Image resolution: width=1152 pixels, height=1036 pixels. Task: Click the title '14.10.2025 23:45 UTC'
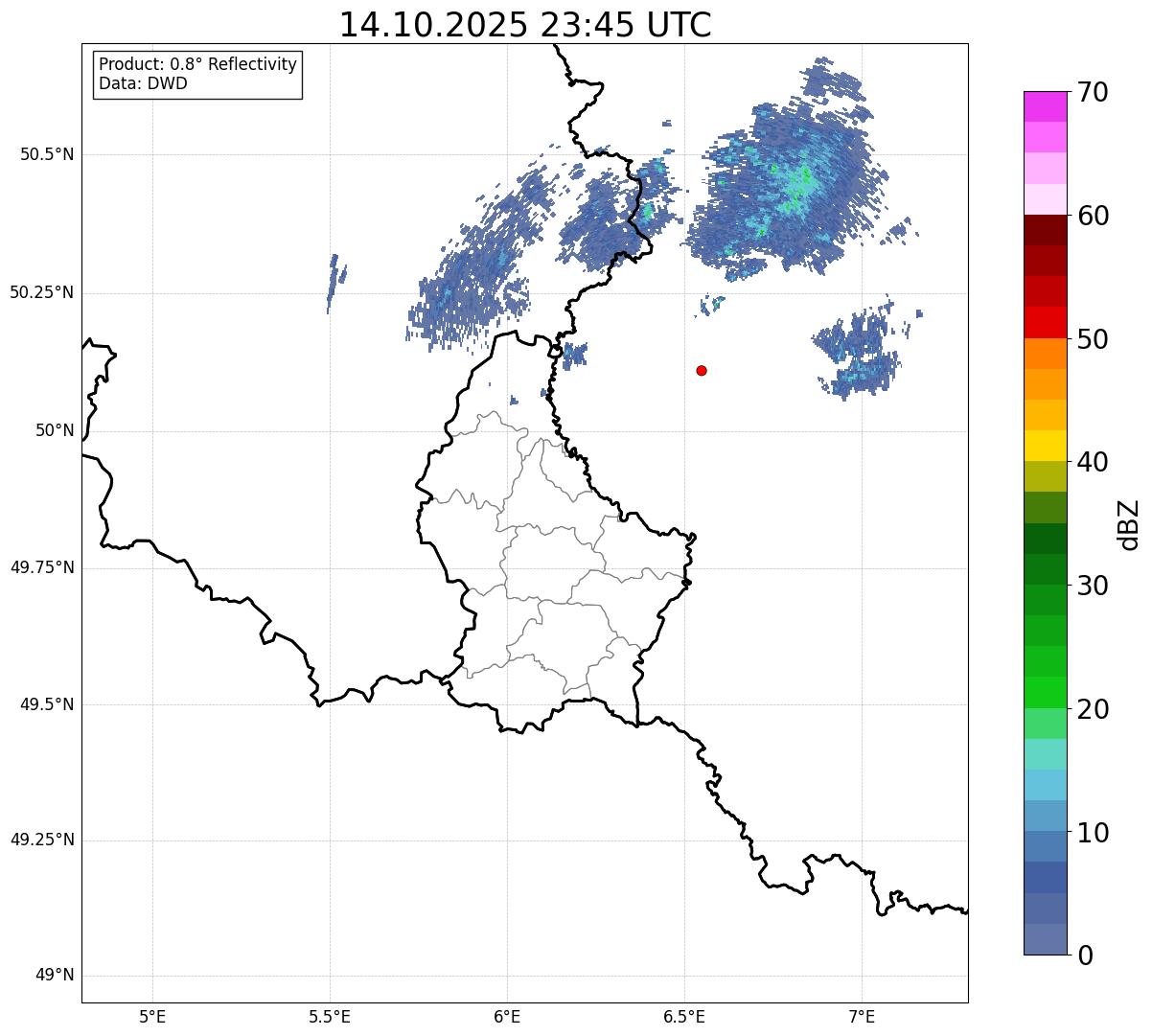(525, 24)
